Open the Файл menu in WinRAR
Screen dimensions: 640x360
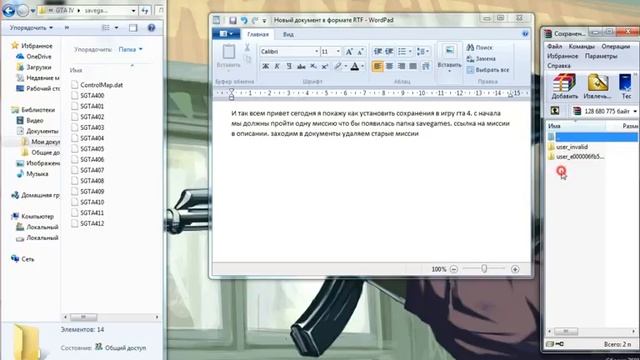pyautogui.click(x=554, y=47)
